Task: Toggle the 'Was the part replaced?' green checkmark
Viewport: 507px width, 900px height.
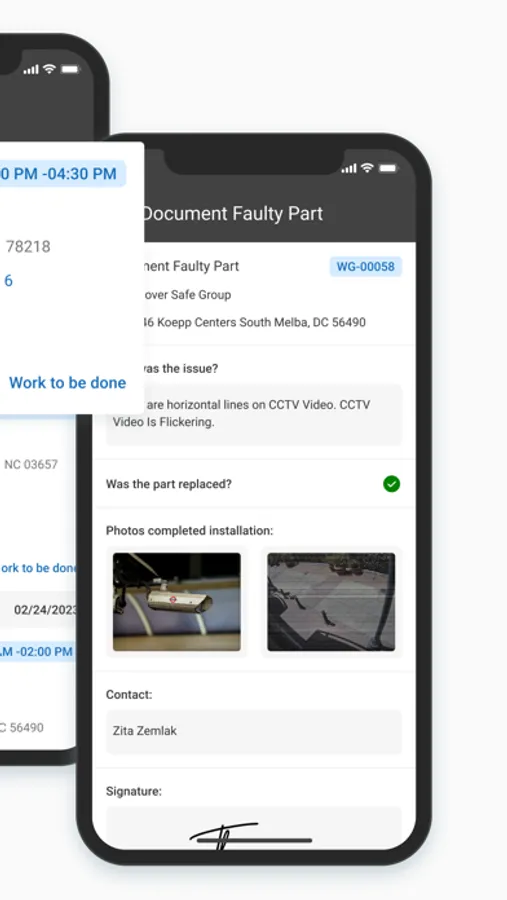Action: 392,484
